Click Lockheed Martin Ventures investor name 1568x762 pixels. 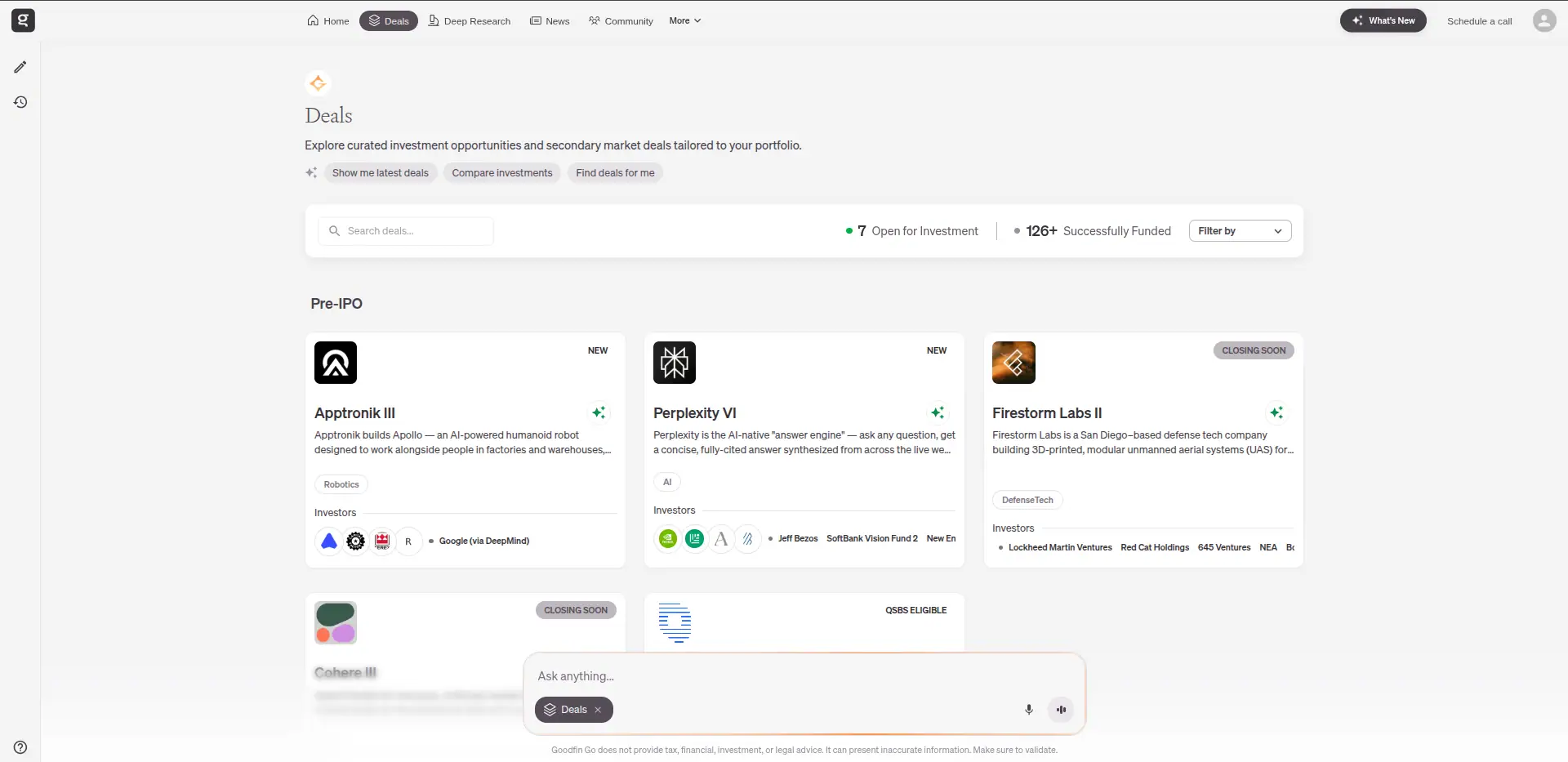point(1060,547)
